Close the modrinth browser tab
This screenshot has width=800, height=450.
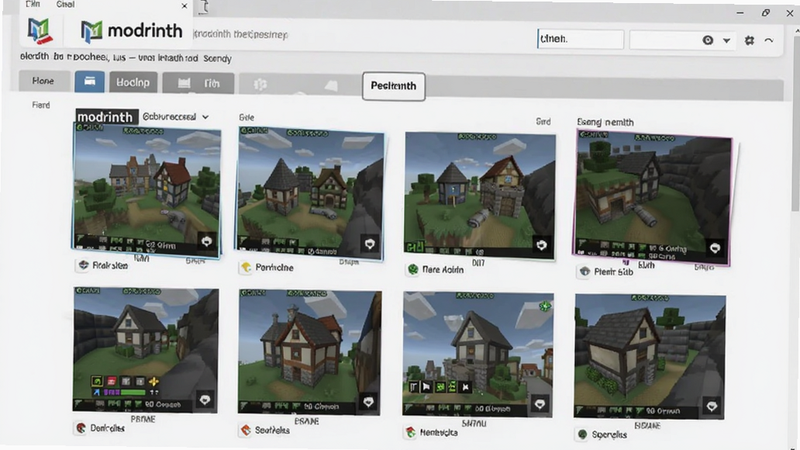[184, 6]
